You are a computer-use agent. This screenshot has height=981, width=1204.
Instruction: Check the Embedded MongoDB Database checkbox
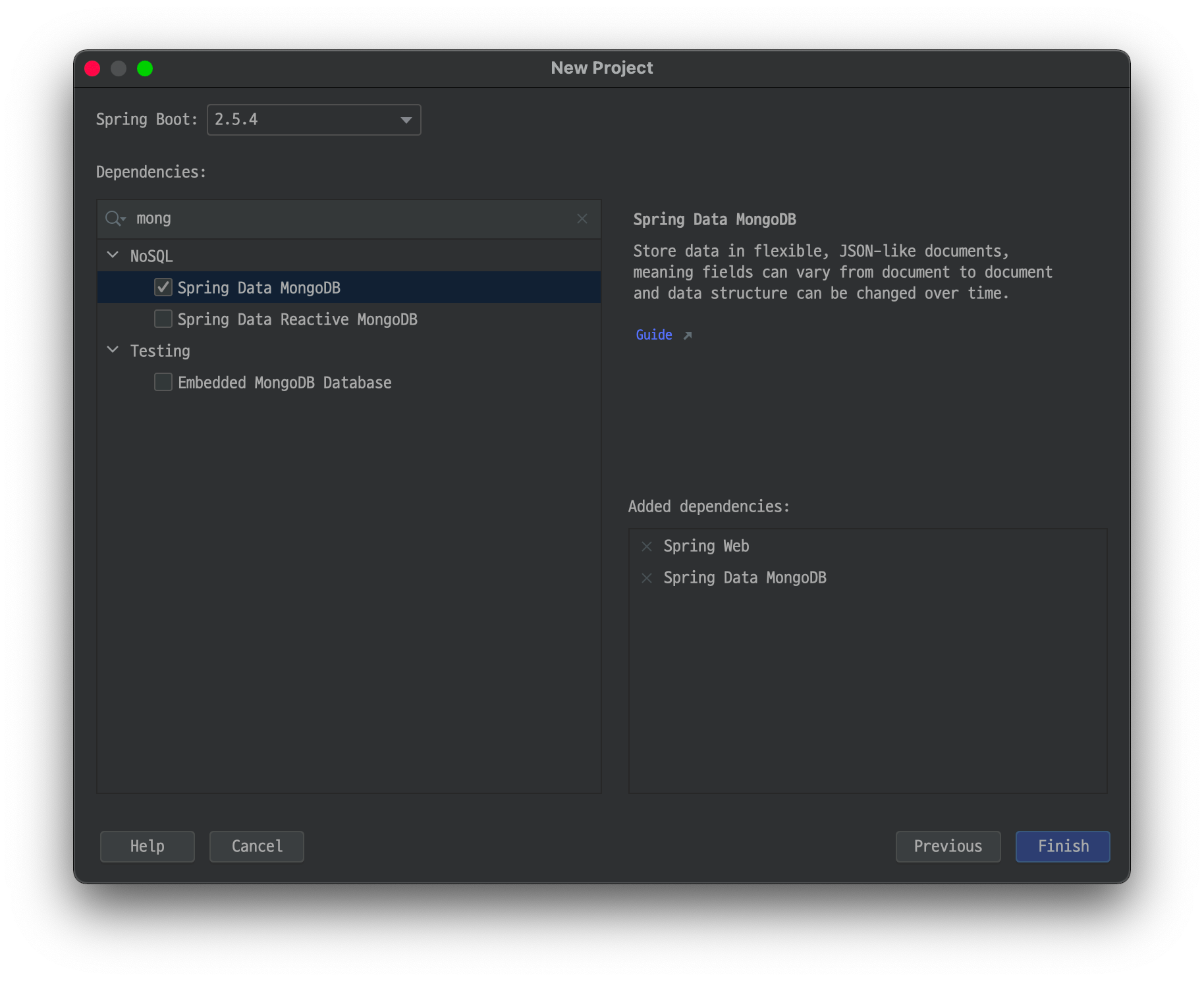pos(163,382)
